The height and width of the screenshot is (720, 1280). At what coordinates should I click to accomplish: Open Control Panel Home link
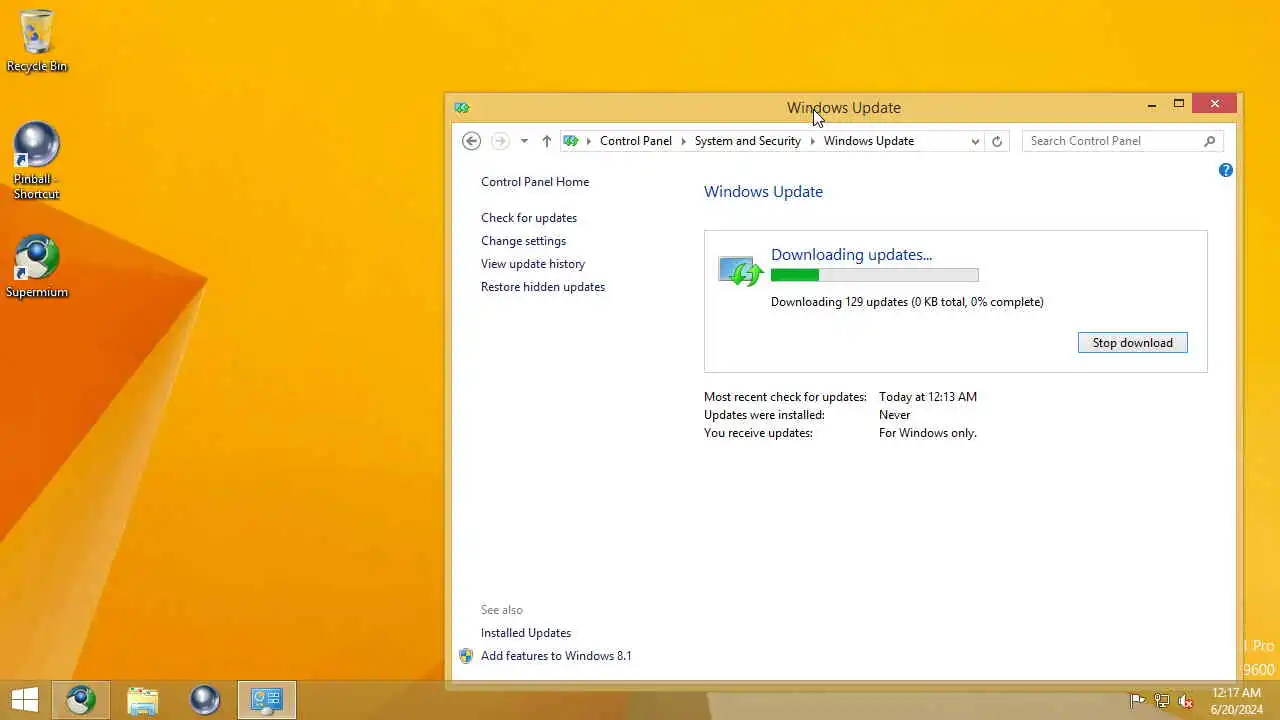[535, 182]
